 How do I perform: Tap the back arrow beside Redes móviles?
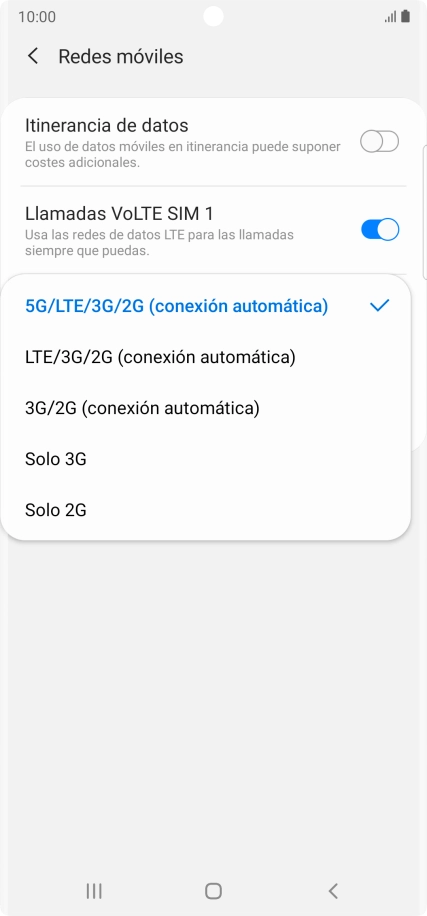[33, 57]
